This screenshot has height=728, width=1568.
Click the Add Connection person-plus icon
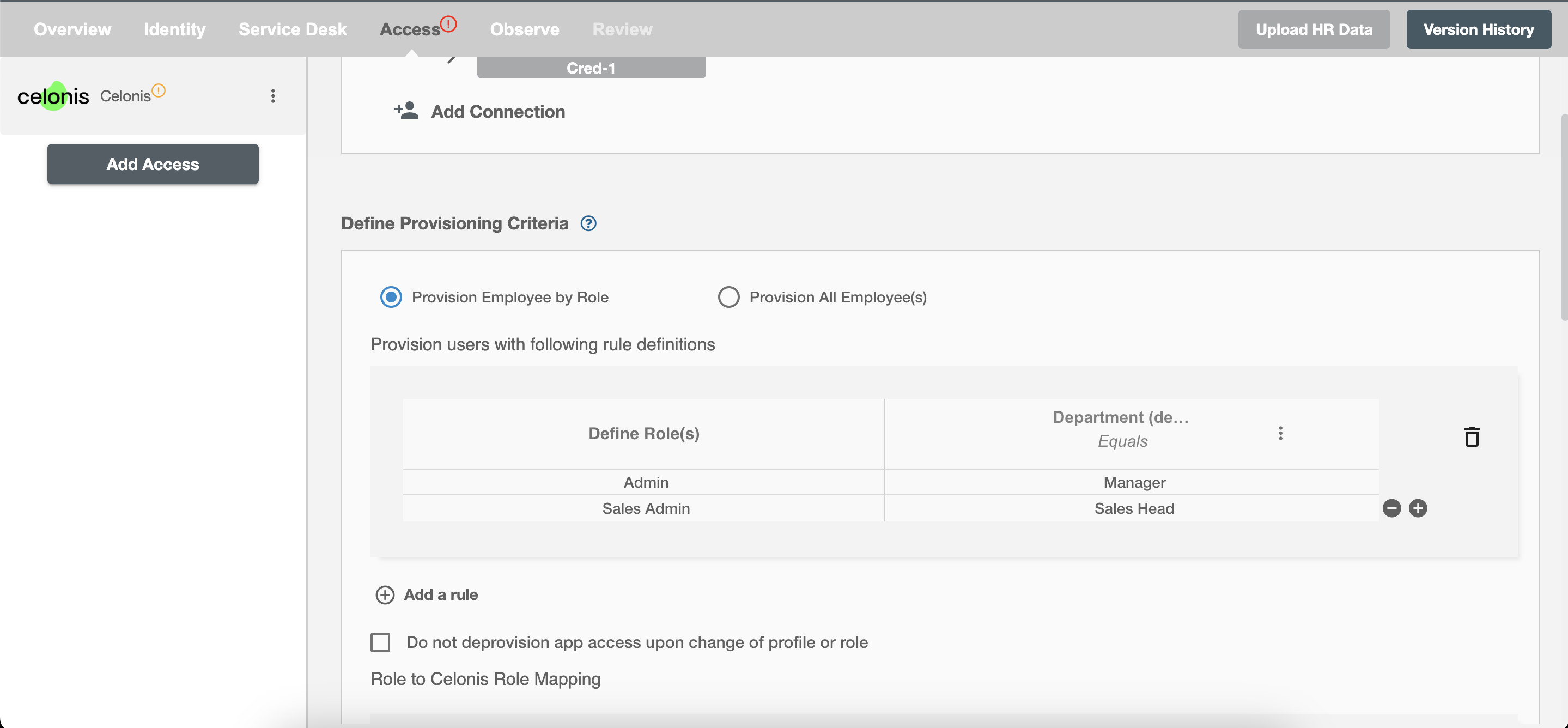[x=407, y=110]
